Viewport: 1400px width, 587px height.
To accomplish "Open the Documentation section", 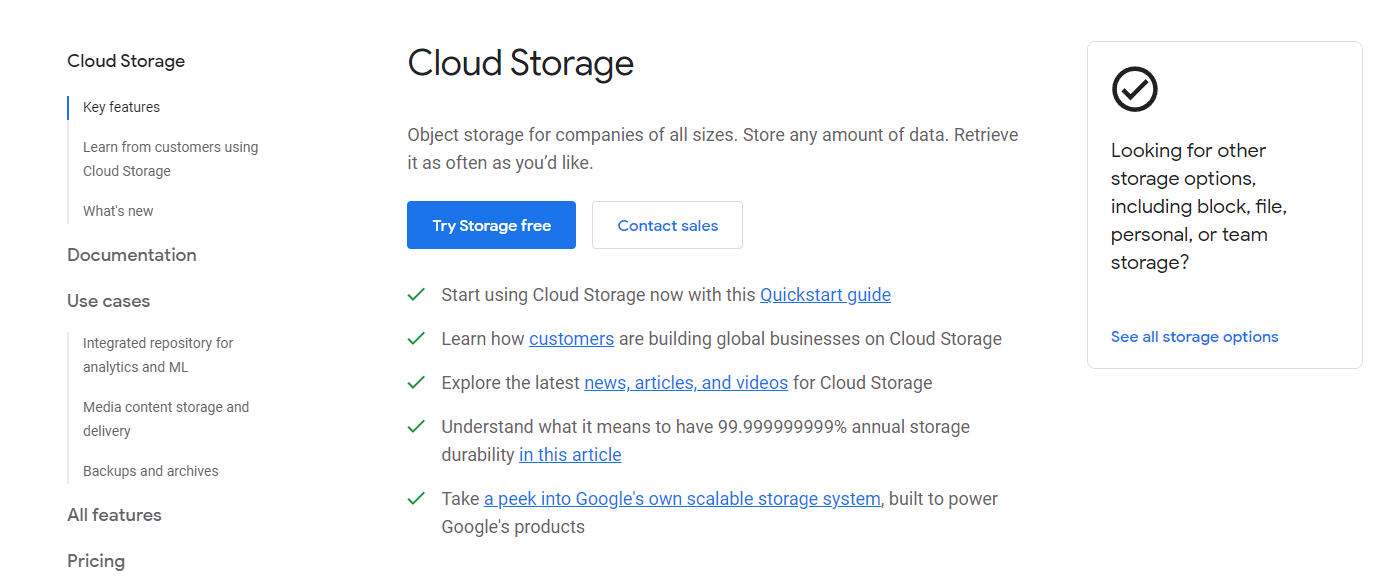I will [131, 255].
